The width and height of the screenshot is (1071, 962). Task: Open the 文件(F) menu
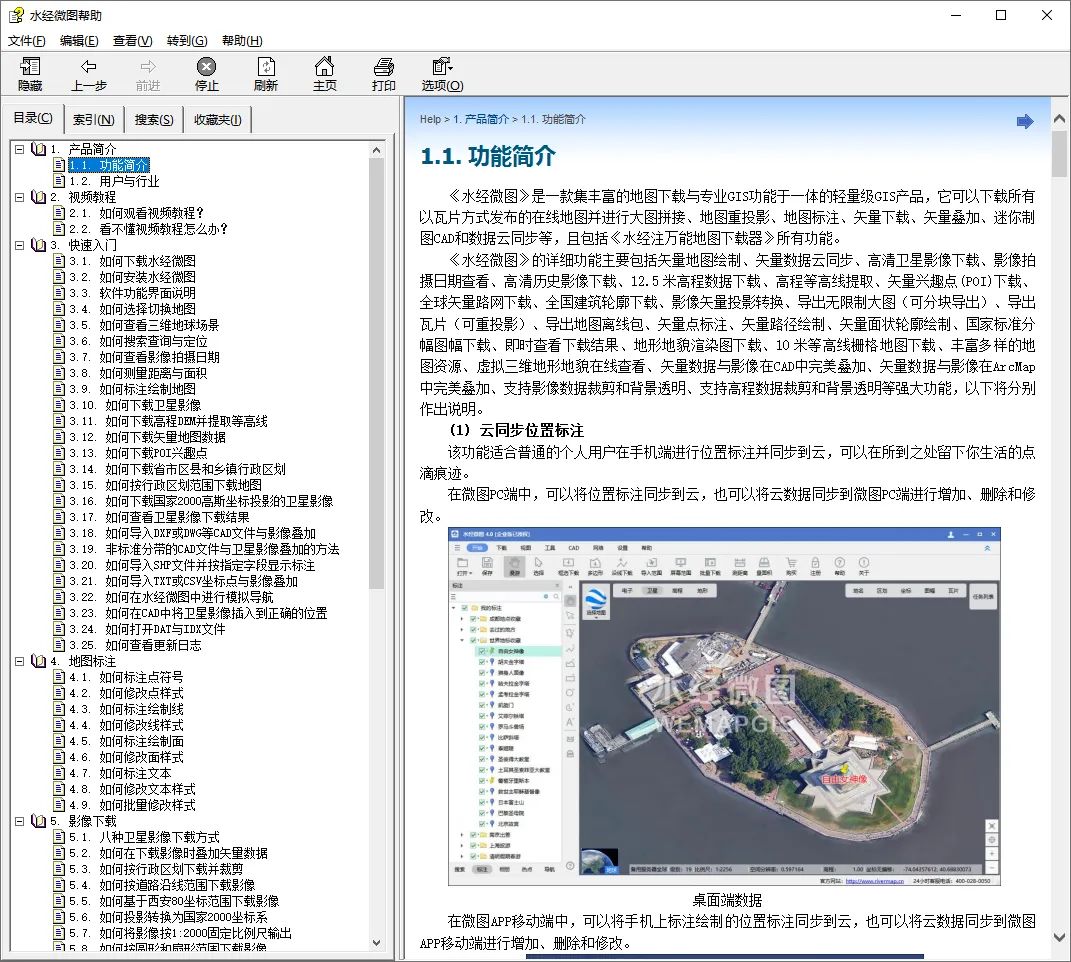(27, 40)
